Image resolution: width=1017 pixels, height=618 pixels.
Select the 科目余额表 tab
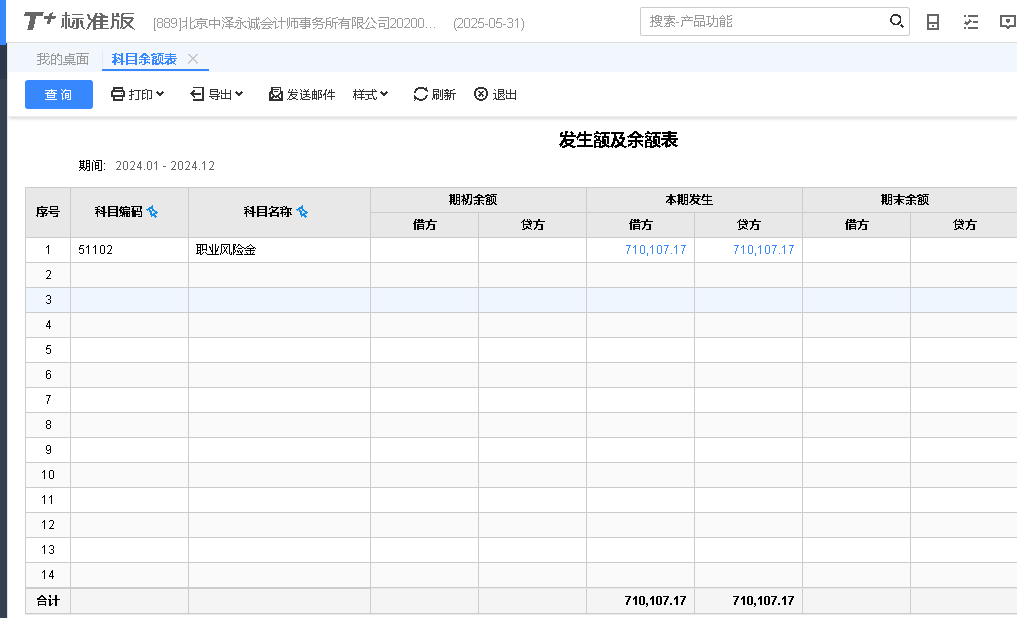[144, 59]
